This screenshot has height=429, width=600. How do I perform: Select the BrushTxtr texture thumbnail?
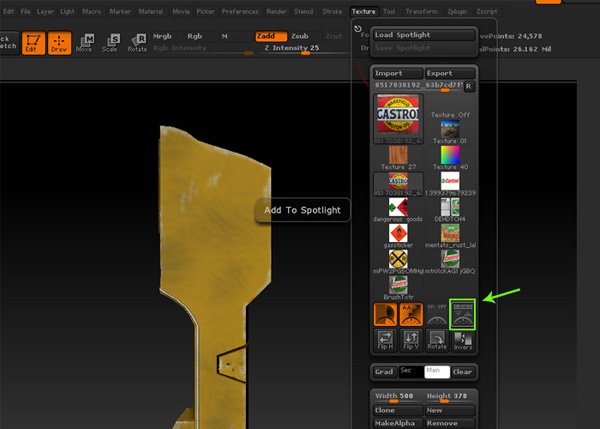tap(398, 288)
